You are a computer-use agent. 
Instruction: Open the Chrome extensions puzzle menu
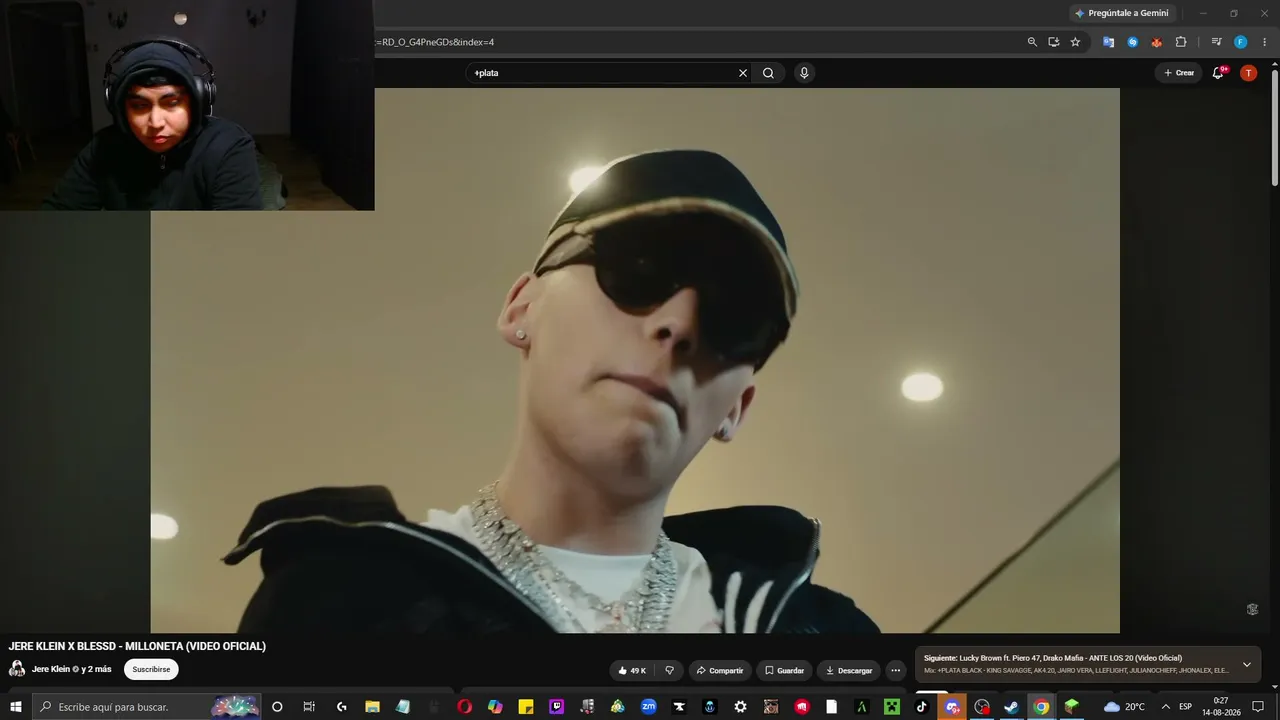tap(1181, 42)
